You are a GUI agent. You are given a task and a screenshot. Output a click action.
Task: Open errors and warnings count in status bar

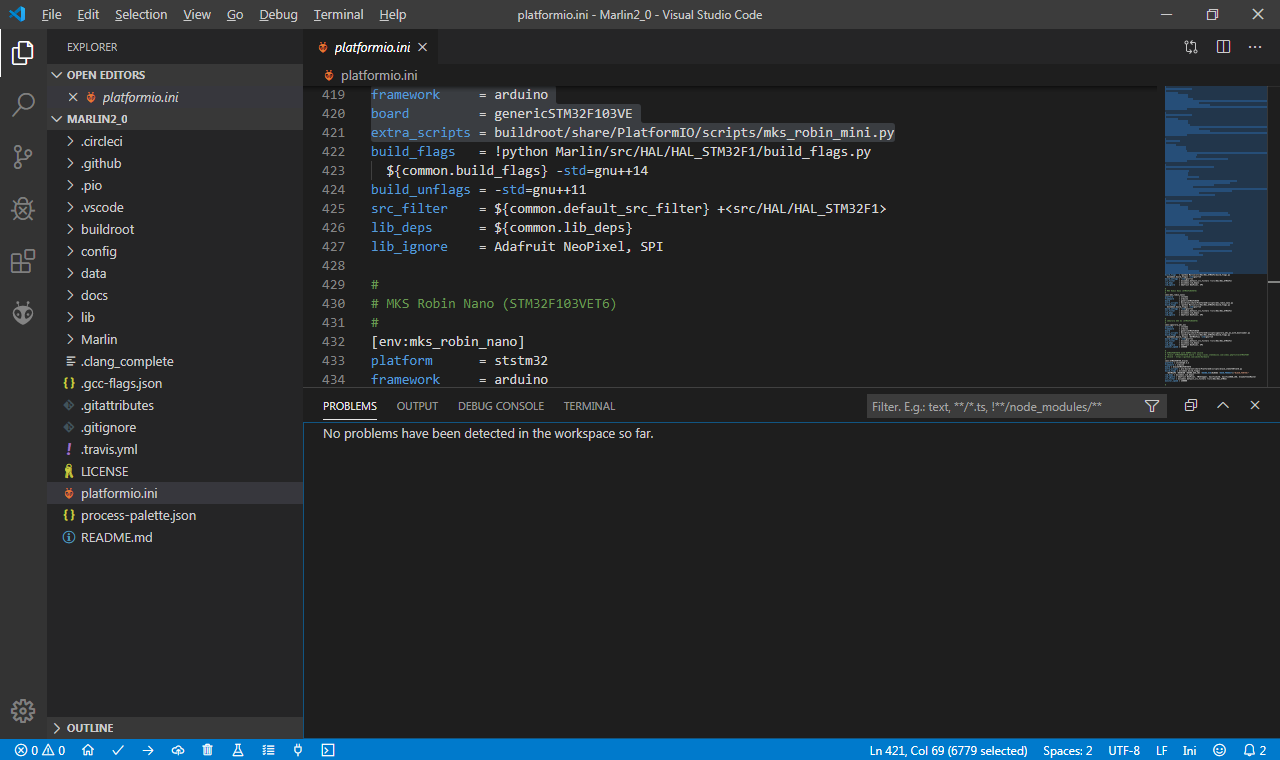40,750
